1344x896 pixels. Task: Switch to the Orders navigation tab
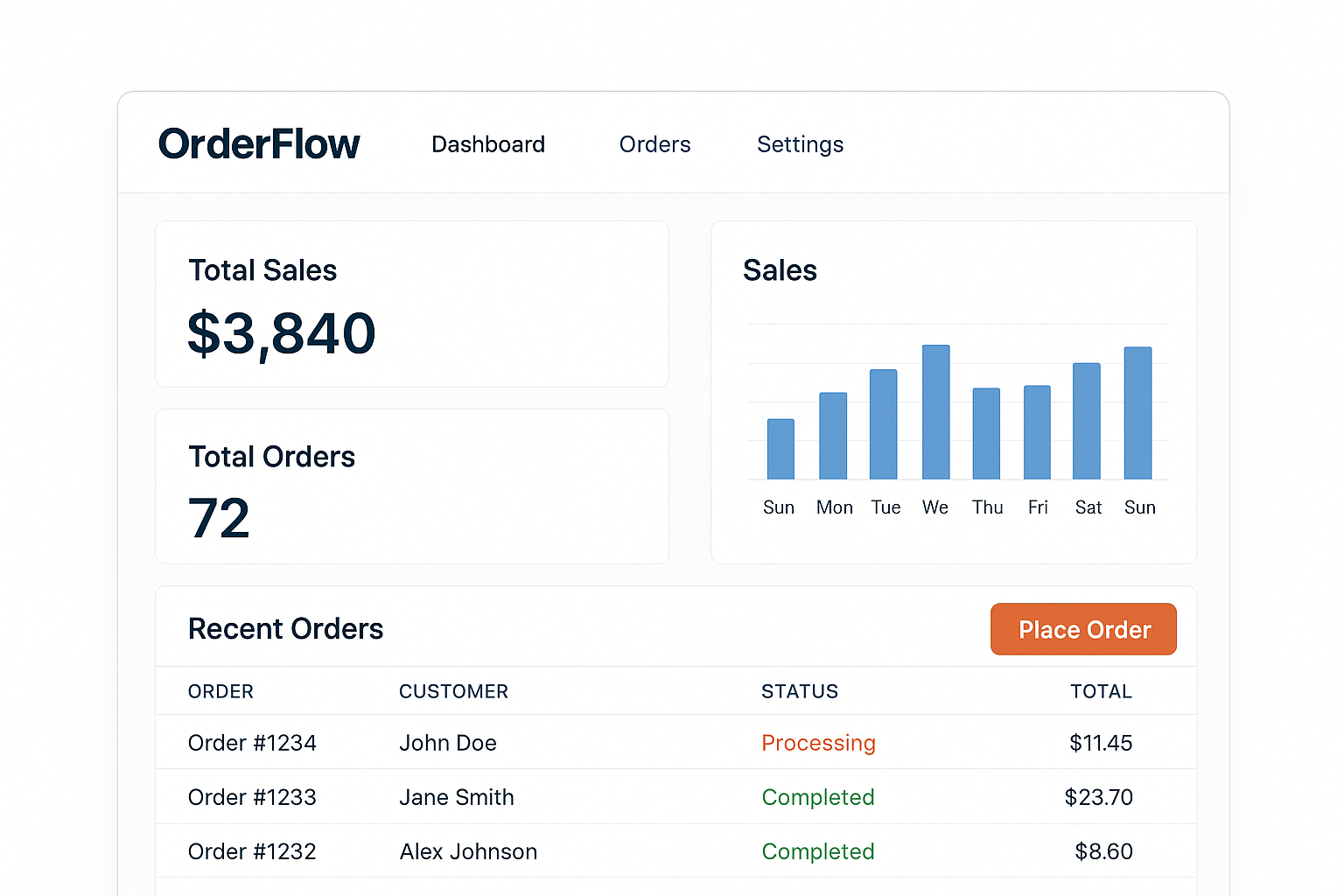[x=654, y=144]
